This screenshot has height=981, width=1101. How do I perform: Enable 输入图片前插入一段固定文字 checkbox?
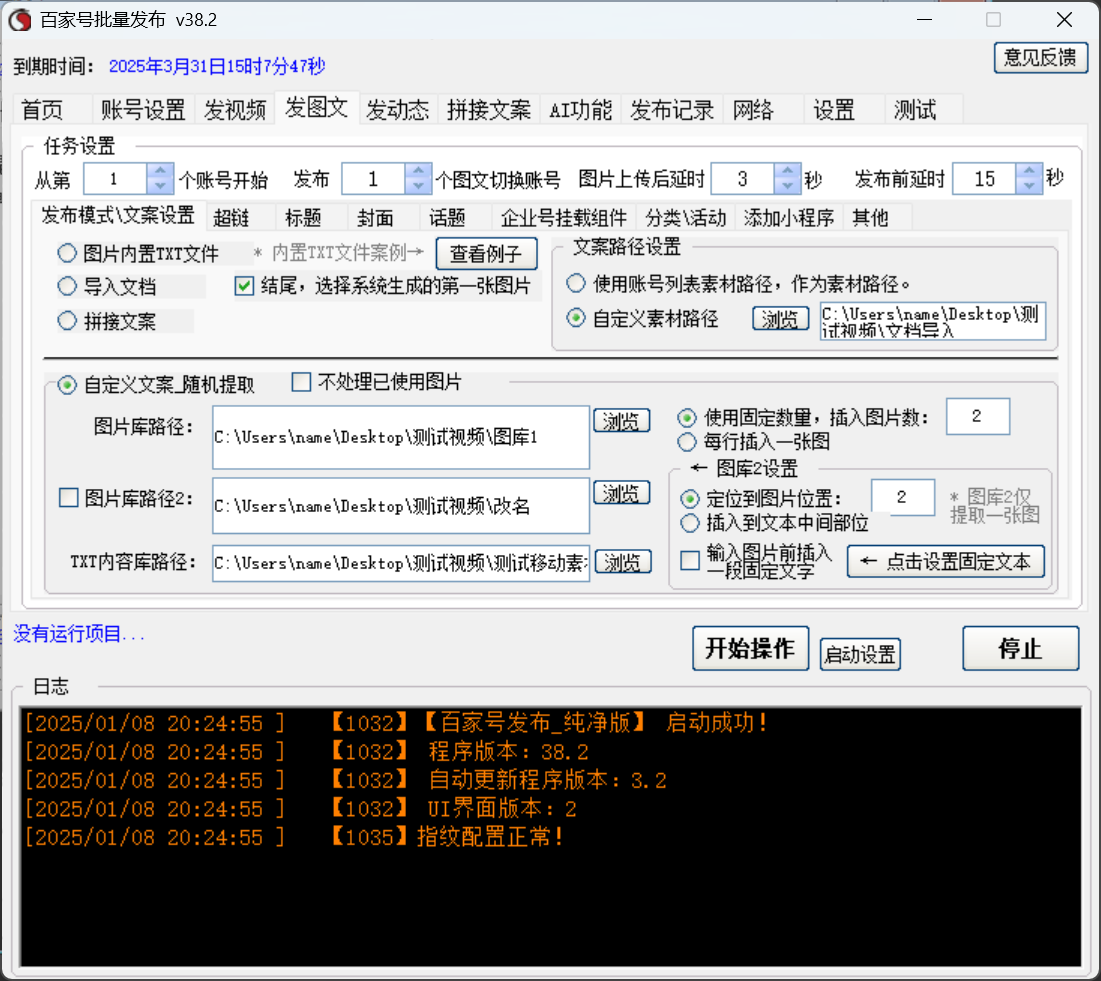690,560
